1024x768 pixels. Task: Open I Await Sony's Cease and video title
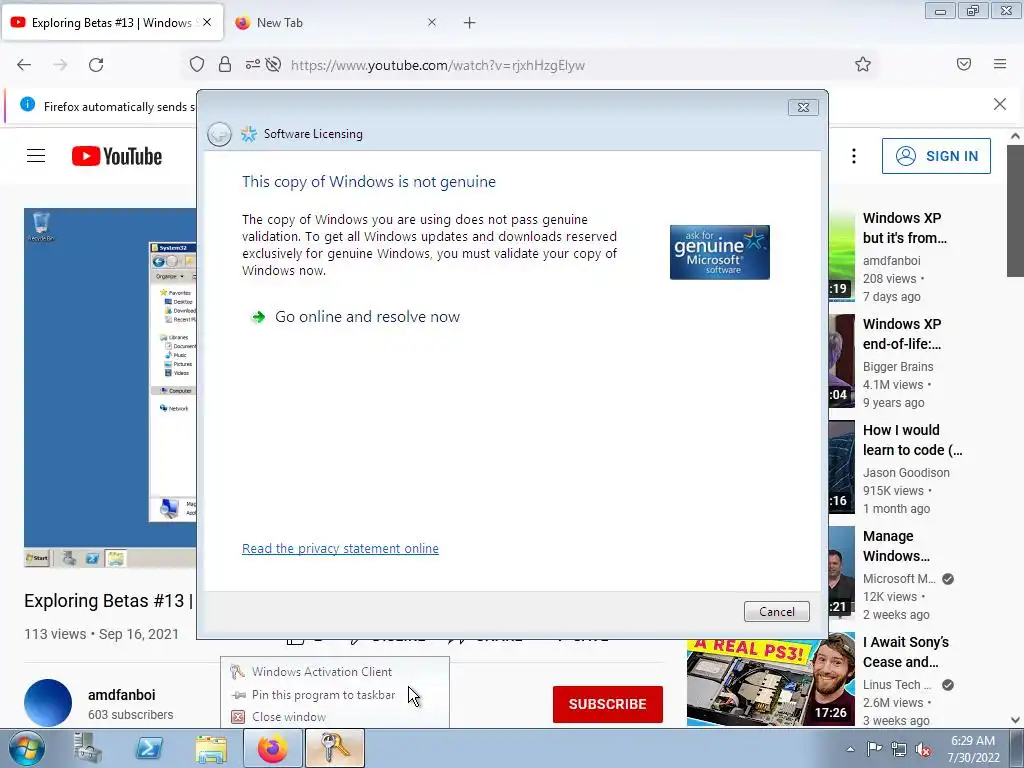point(906,652)
